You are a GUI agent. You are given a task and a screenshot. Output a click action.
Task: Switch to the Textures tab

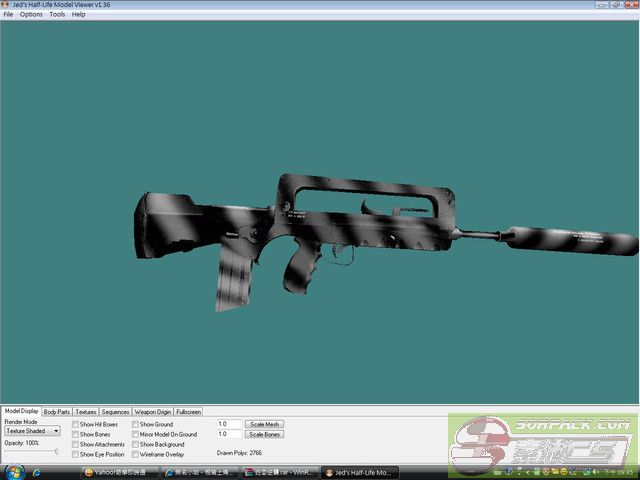coord(86,412)
